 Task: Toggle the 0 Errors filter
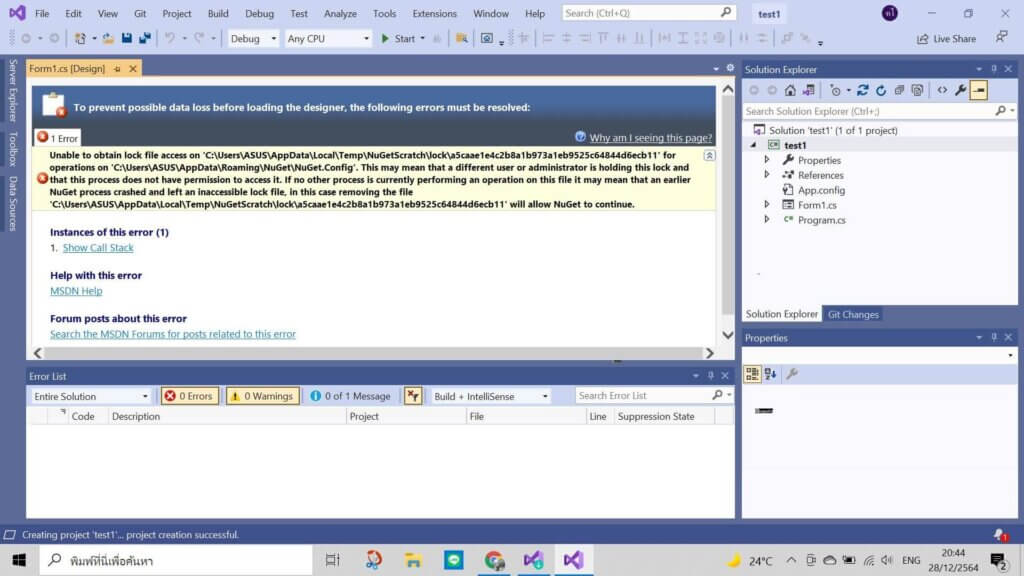189,396
